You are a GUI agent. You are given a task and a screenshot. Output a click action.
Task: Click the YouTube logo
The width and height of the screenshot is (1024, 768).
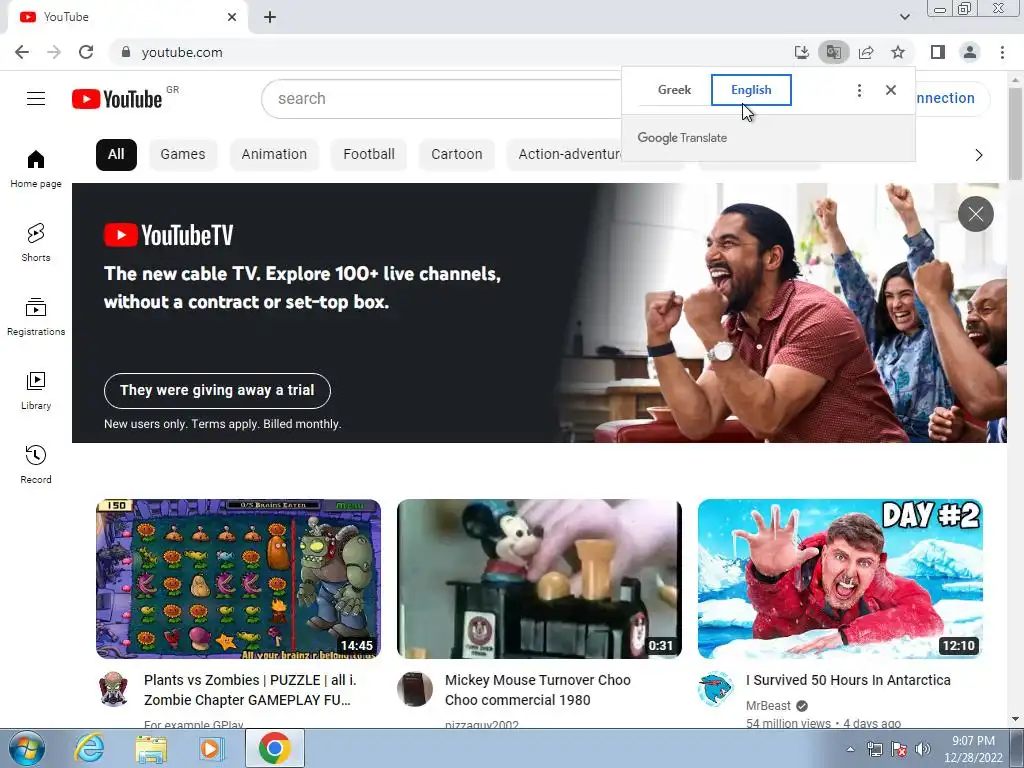[x=117, y=99]
